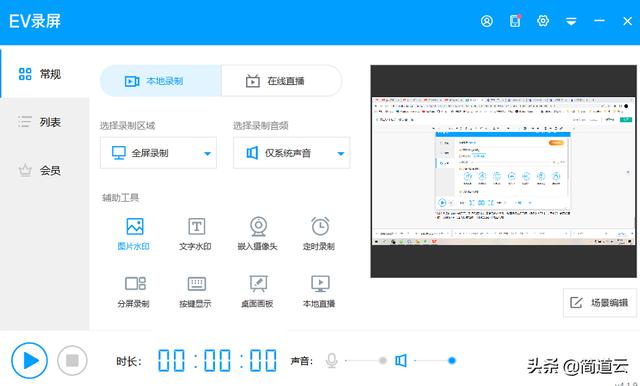Open the 场景编辑 scene editor button
Viewport: 640px width, 386px height.
[x=600, y=303]
